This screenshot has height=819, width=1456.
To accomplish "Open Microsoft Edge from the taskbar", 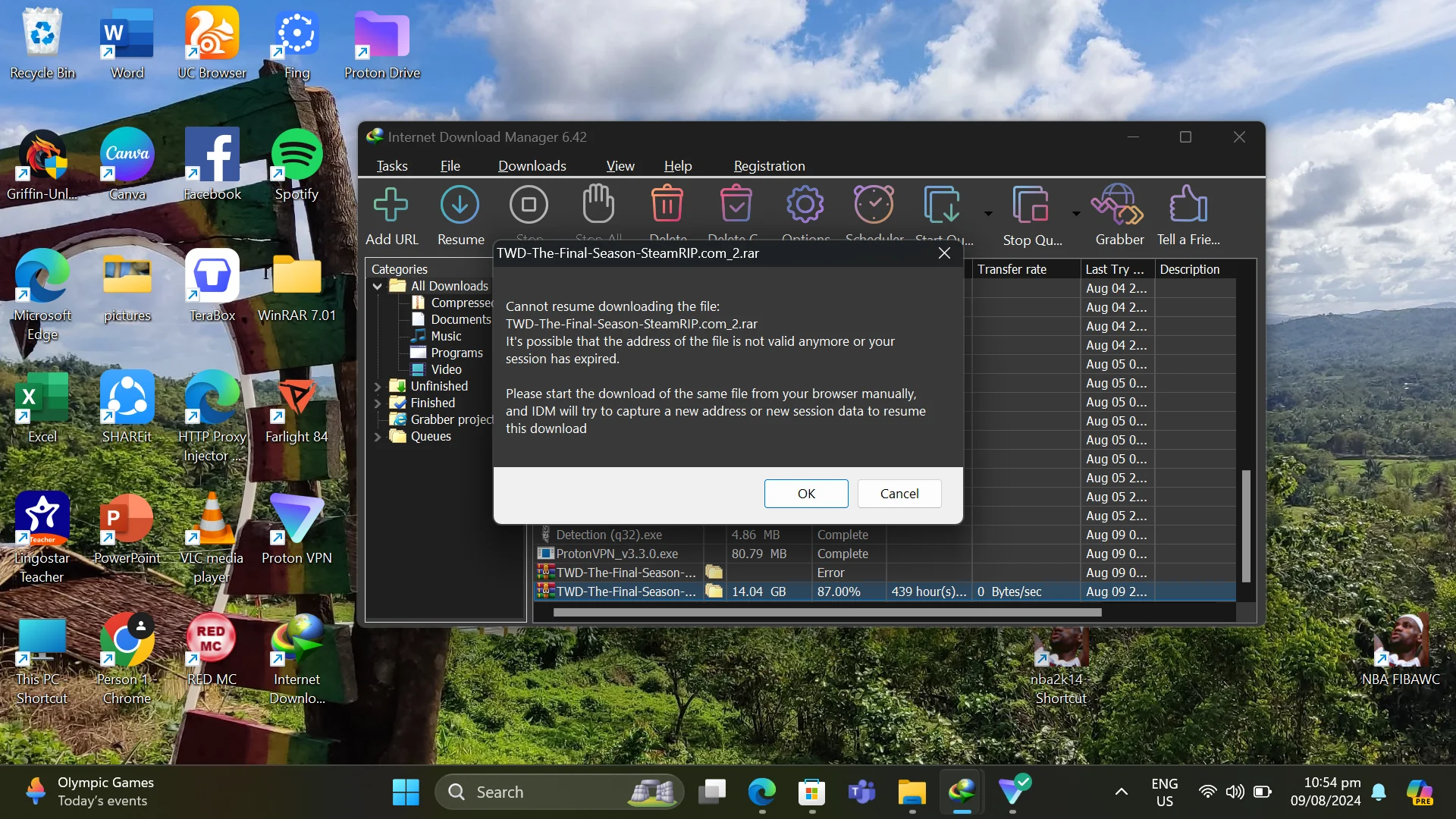I will [761, 792].
